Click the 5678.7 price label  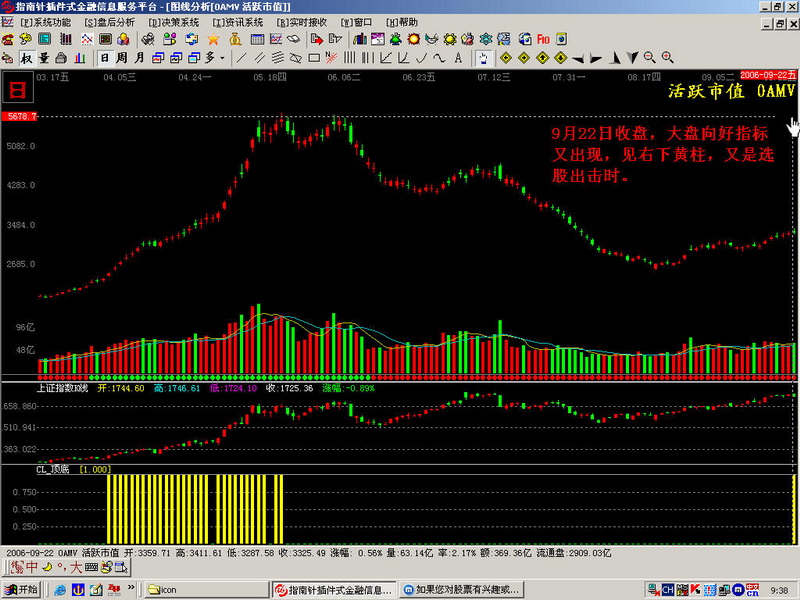20,116
